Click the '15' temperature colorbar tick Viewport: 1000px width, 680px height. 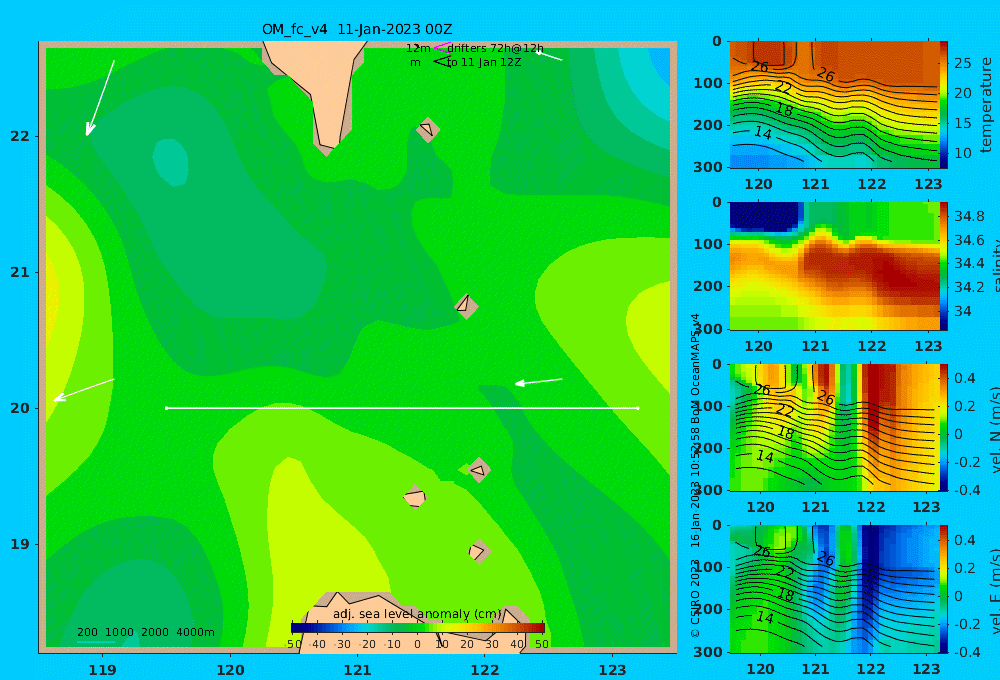962,123
